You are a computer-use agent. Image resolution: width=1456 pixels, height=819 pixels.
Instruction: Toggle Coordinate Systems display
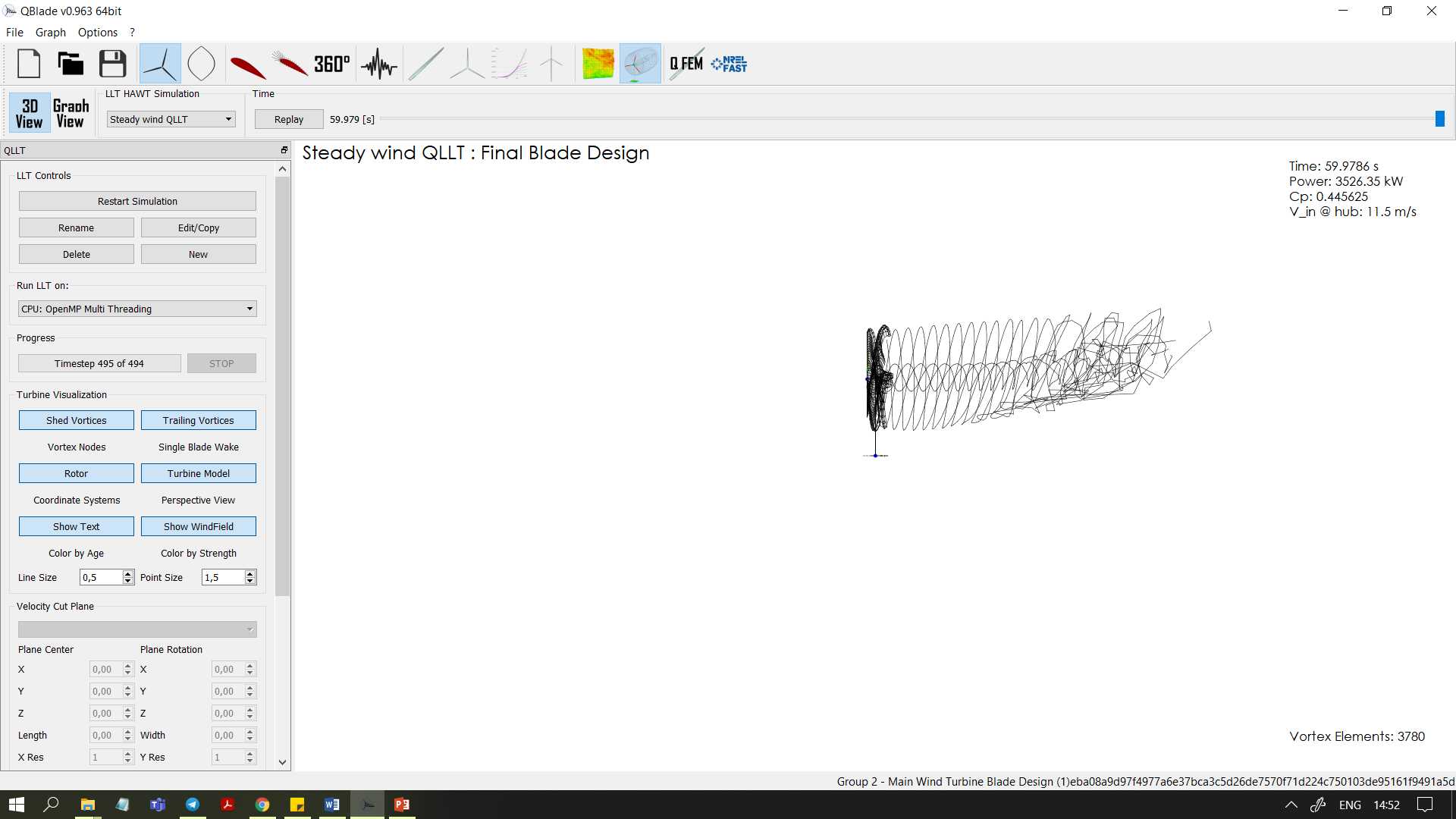77,500
